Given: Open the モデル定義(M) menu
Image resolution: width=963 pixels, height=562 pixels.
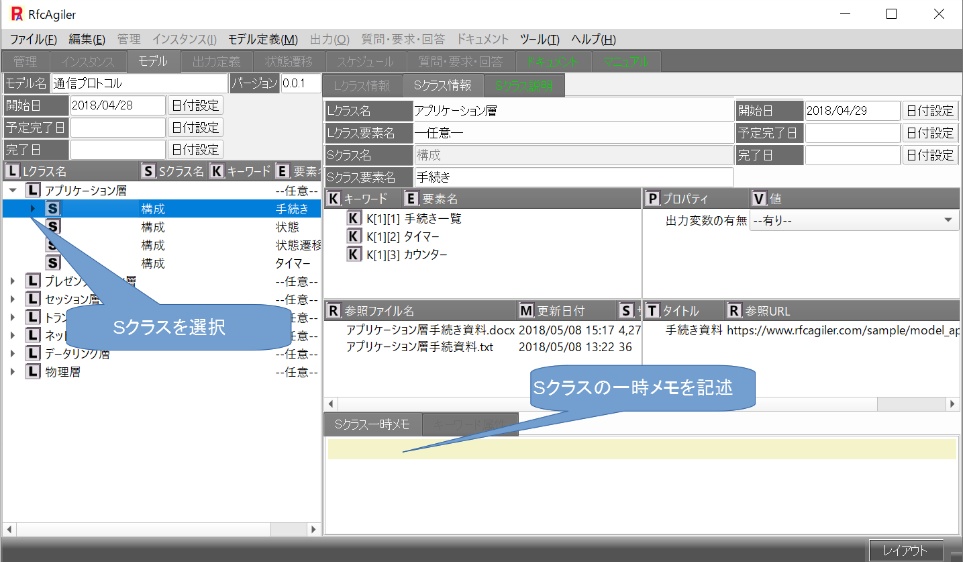Looking at the screenshot, I should coord(262,39).
